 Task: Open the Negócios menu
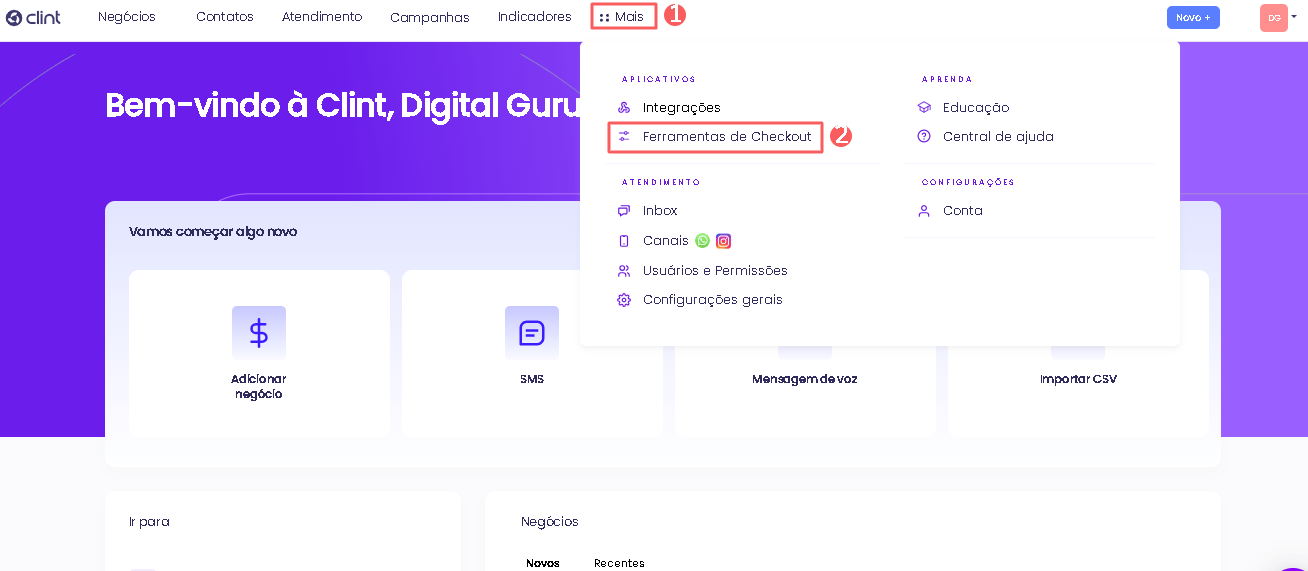127,17
